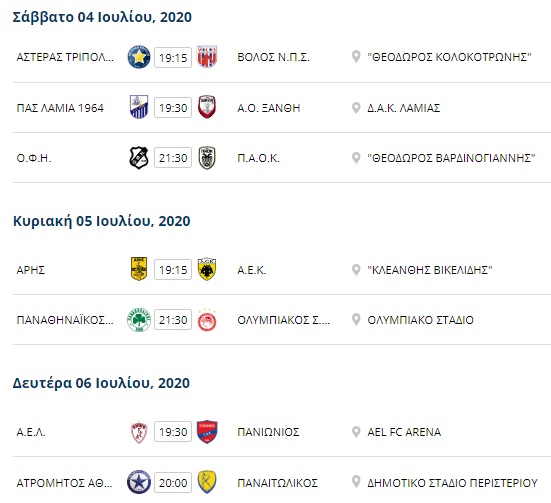Click the PAS Lamia 1964 crest
The width and height of the screenshot is (551, 503).
point(139,107)
